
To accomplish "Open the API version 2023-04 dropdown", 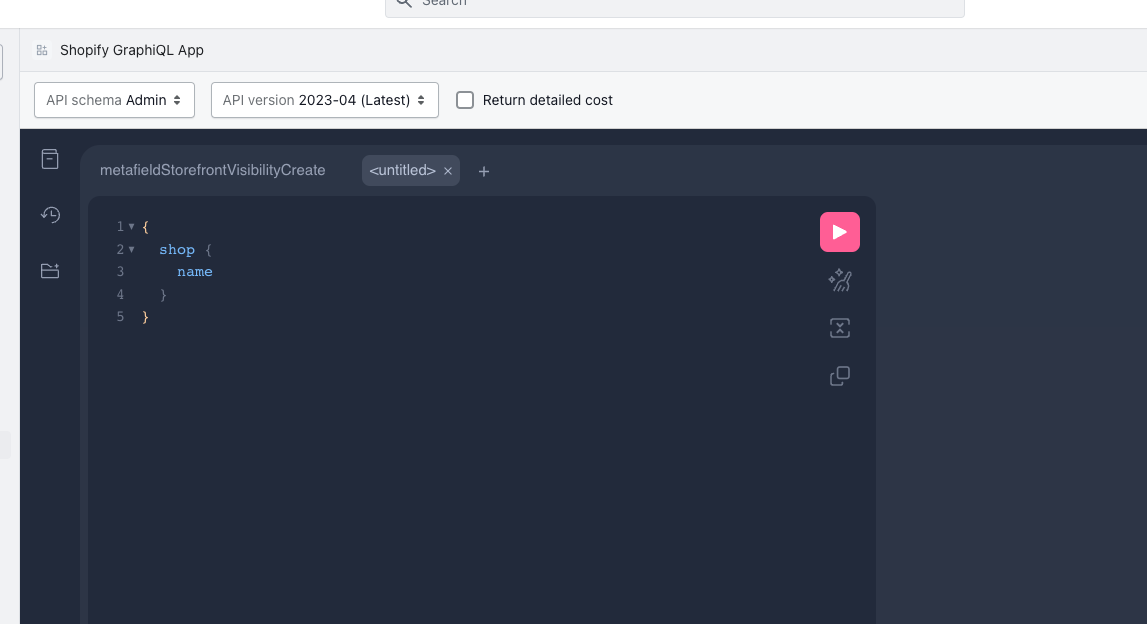I will tap(324, 100).
